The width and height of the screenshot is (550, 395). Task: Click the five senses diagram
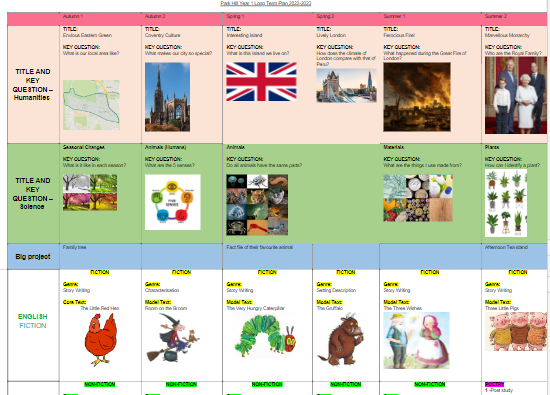click(x=173, y=202)
